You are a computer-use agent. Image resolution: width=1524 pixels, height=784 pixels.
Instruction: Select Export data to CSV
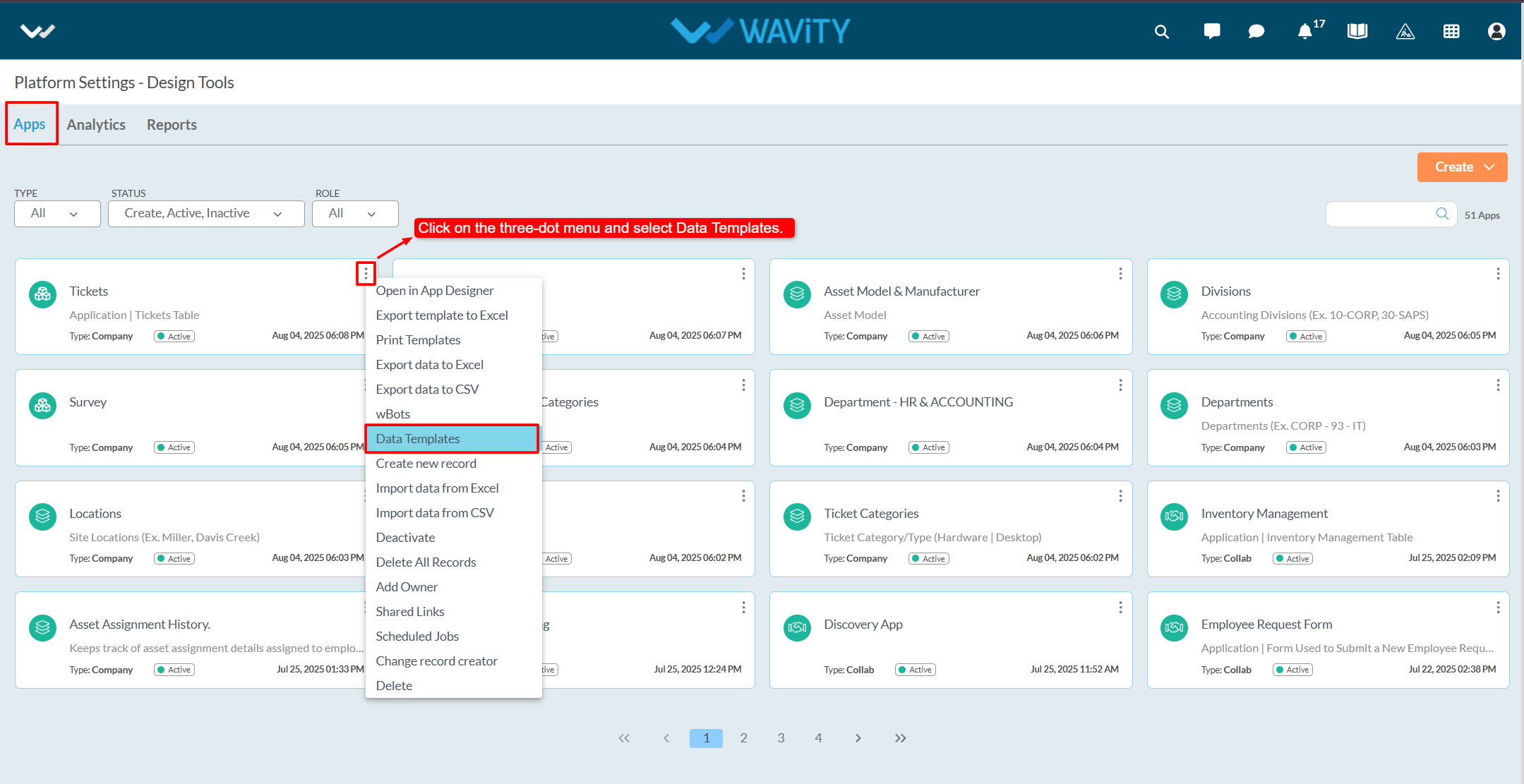pos(454,390)
